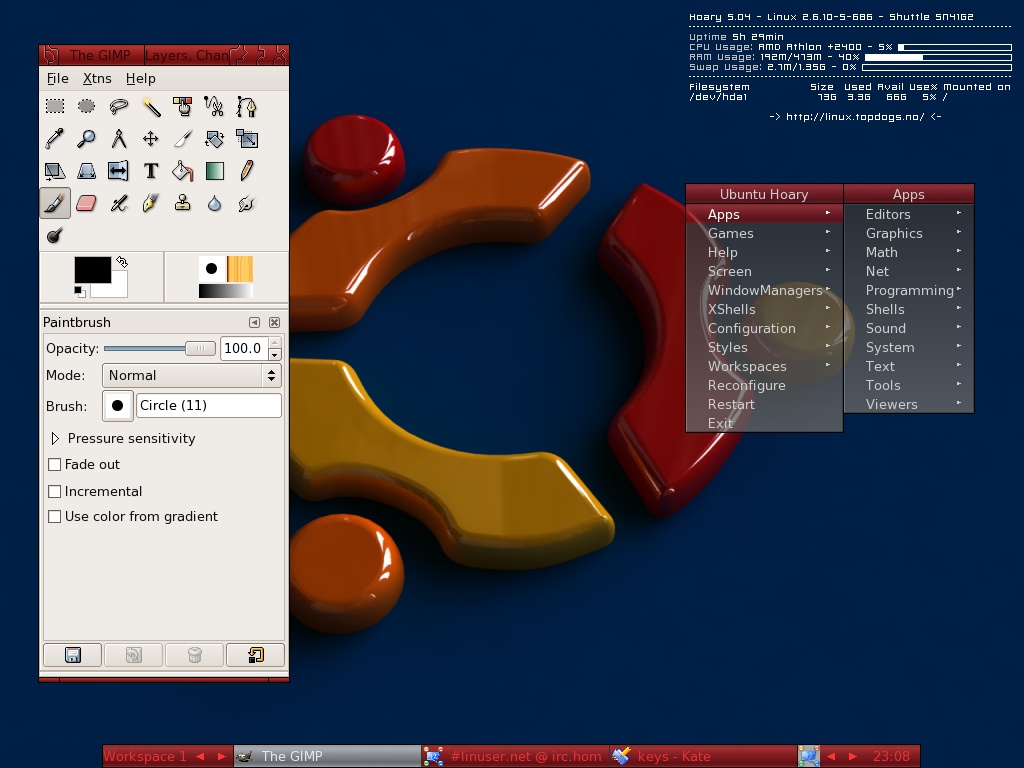Select the Ellipse Select tool
Image resolution: width=1024 pixels, height=768 pixels.
(x=86, y=106)
